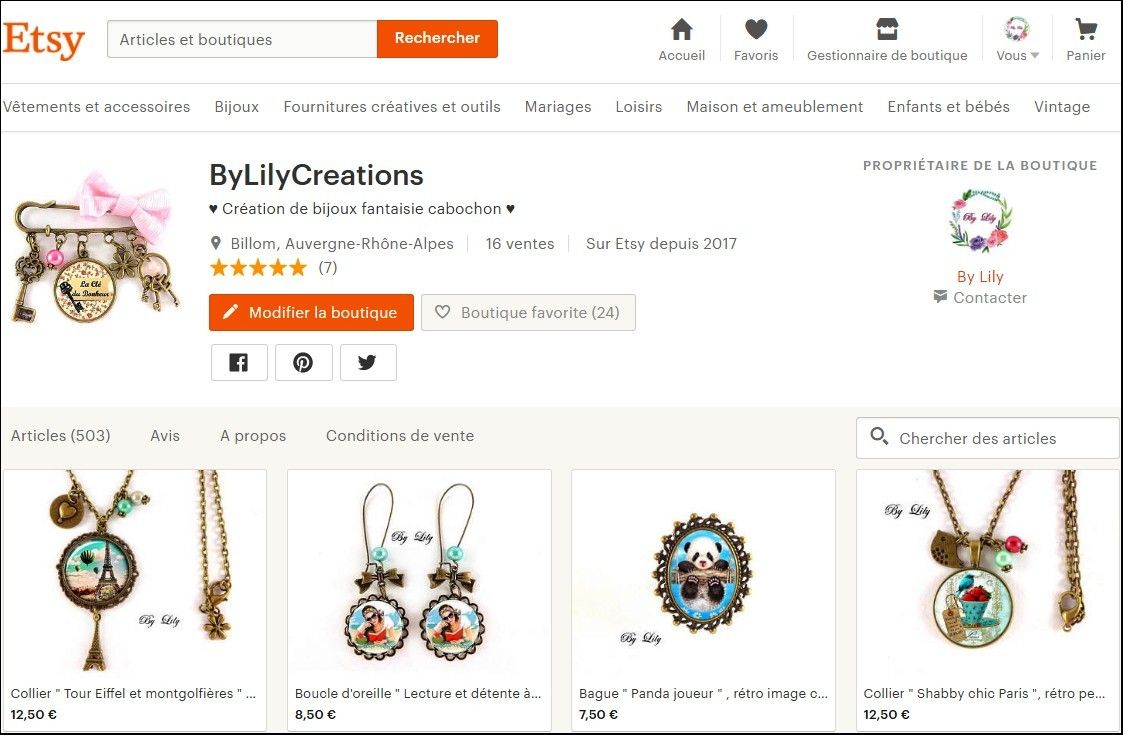This screenshot has width=1123, height=735.
Task: Expand the Vous account dropdown
Action: 1018,40
